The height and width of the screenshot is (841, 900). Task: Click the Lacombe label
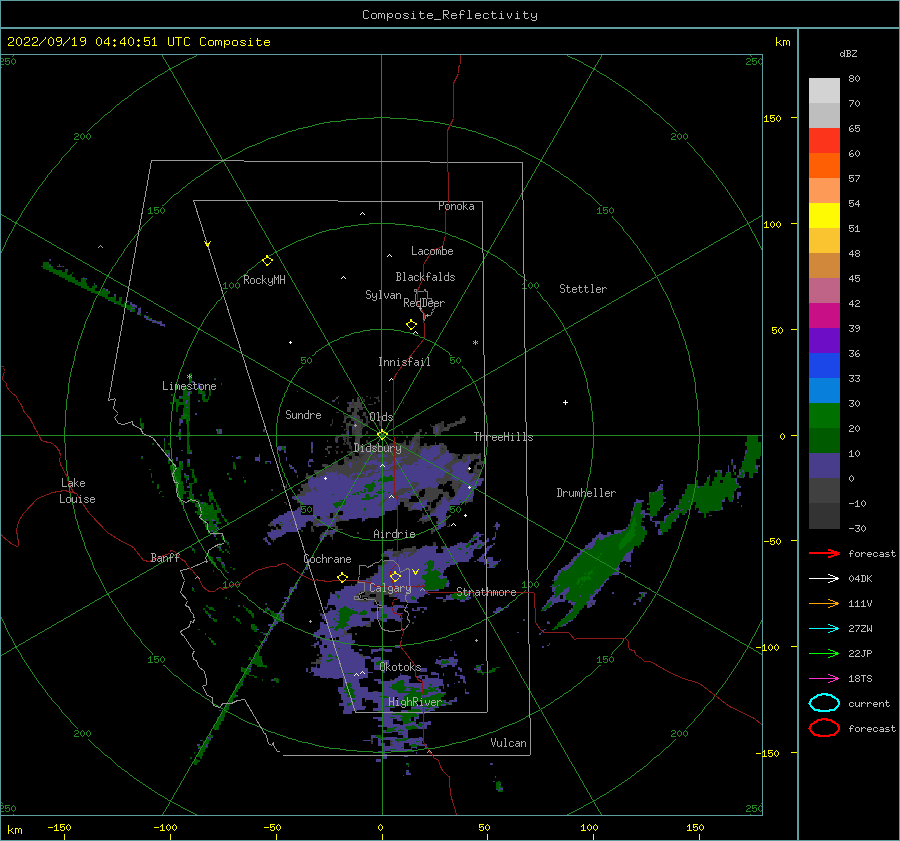[432, 251]
